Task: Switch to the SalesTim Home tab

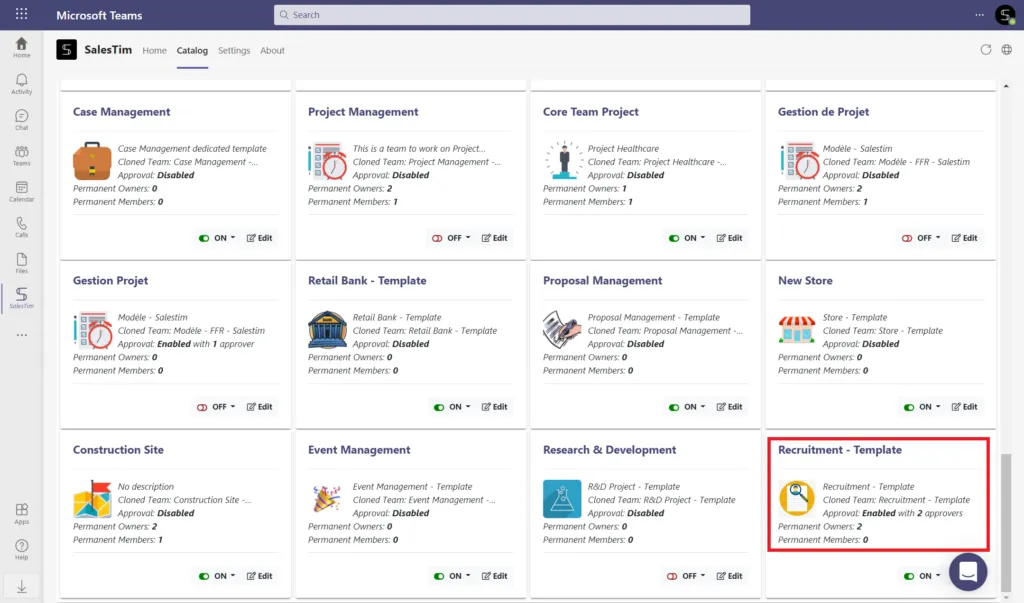Action: click(154, 50)
